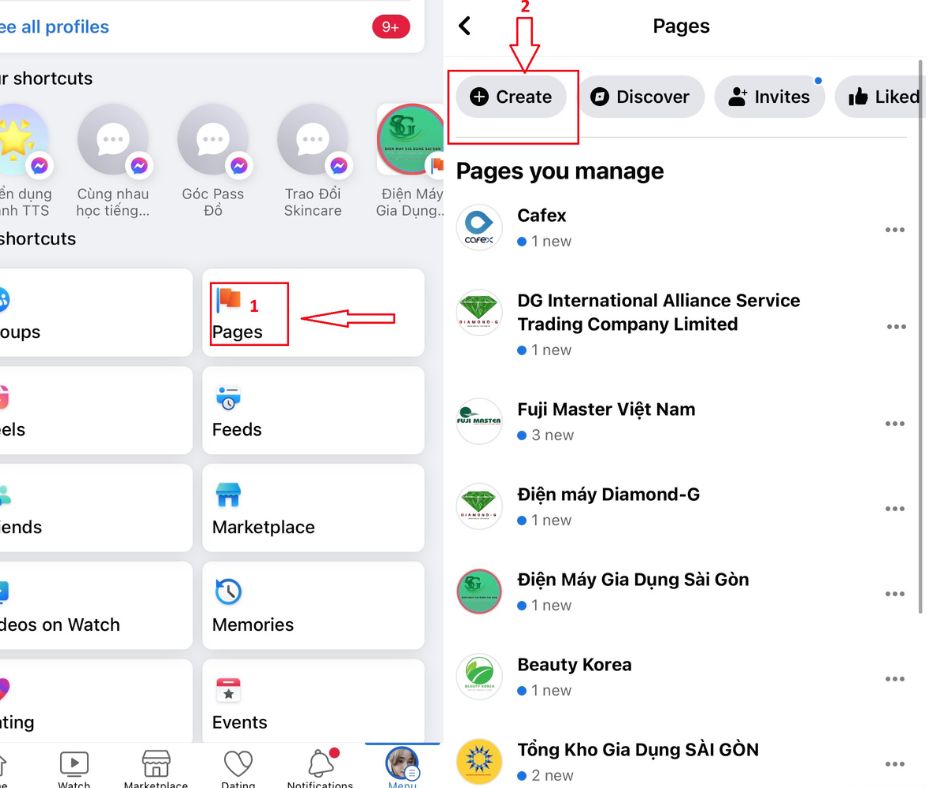Select the Fuji Master Việt Nam name

pos(606,409)
